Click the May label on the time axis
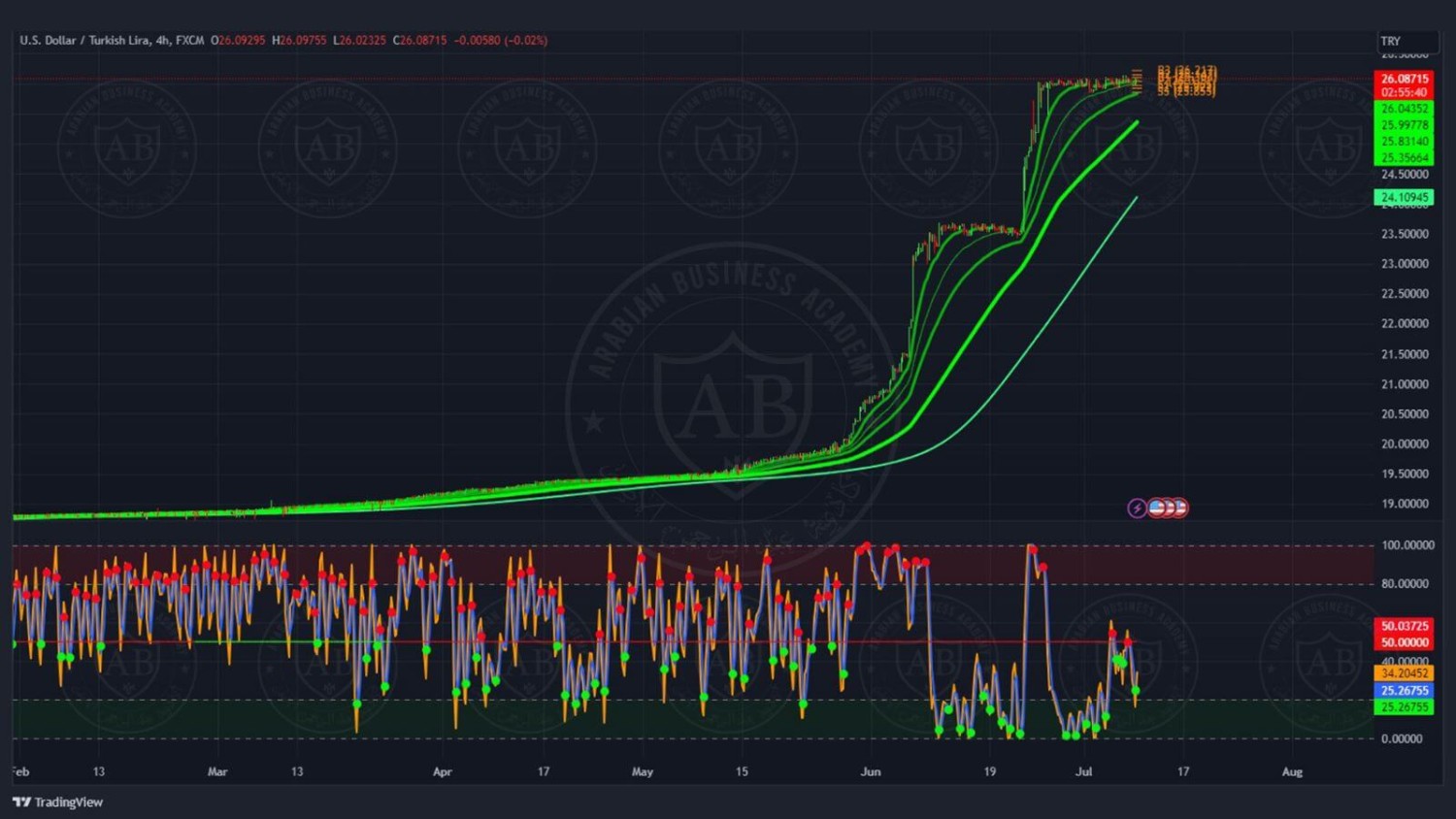 (x=643, y=772)
